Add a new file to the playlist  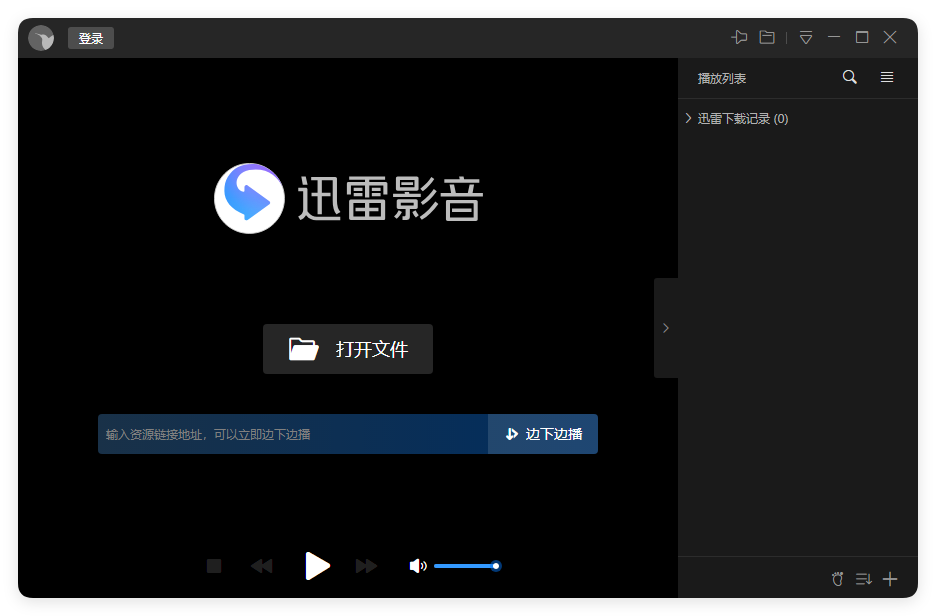[x=890, y=578]
